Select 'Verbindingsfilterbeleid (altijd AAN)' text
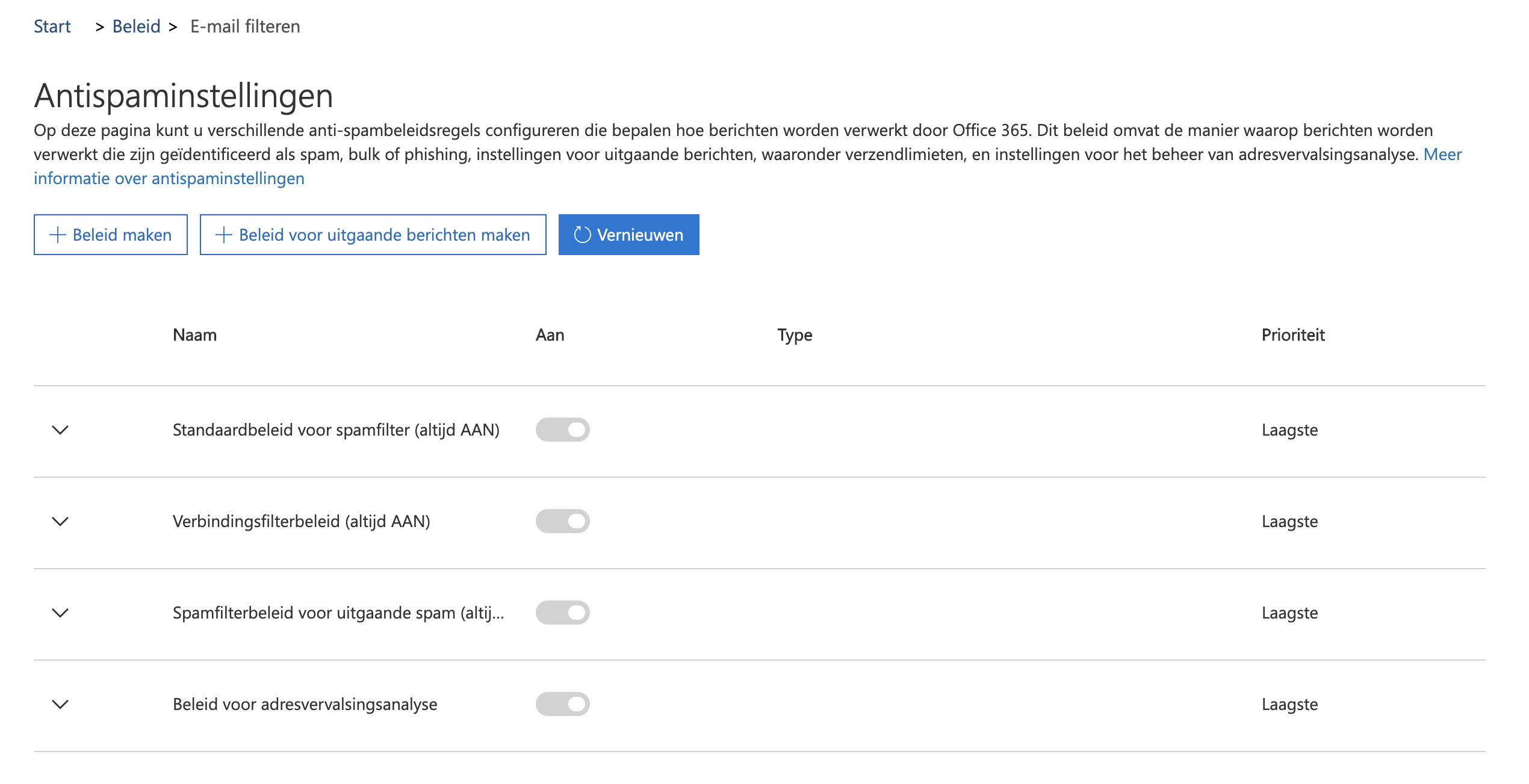This screenshot has width=1529, height=784. pyautogui.click(x=302, y=521)
